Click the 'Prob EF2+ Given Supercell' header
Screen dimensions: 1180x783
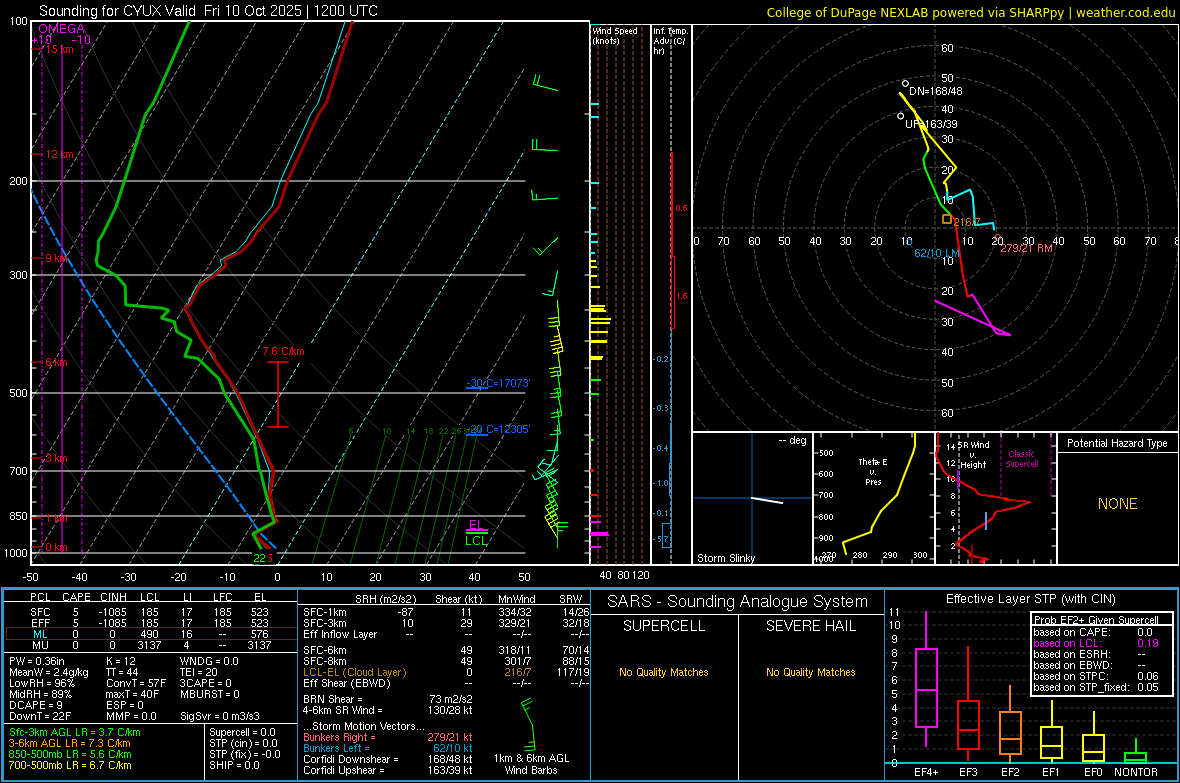pyautogui.click(x=1096, y=620)
